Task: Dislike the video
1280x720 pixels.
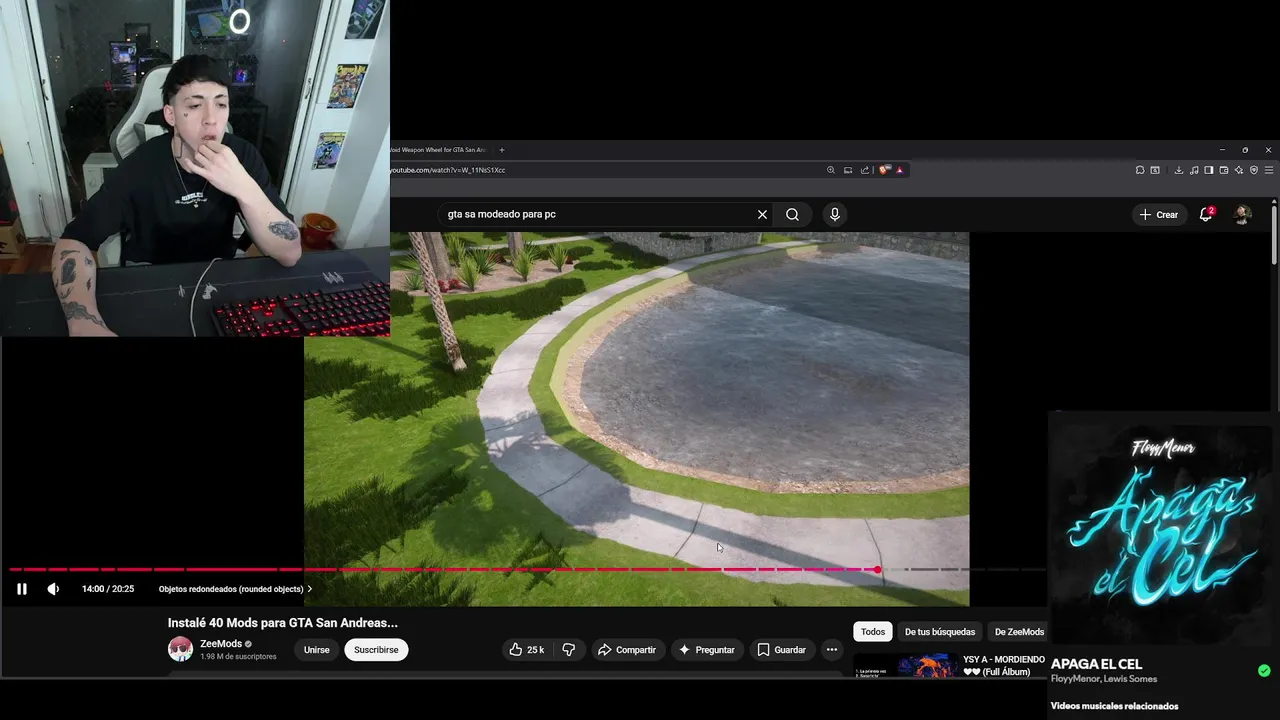Action: 569,650
